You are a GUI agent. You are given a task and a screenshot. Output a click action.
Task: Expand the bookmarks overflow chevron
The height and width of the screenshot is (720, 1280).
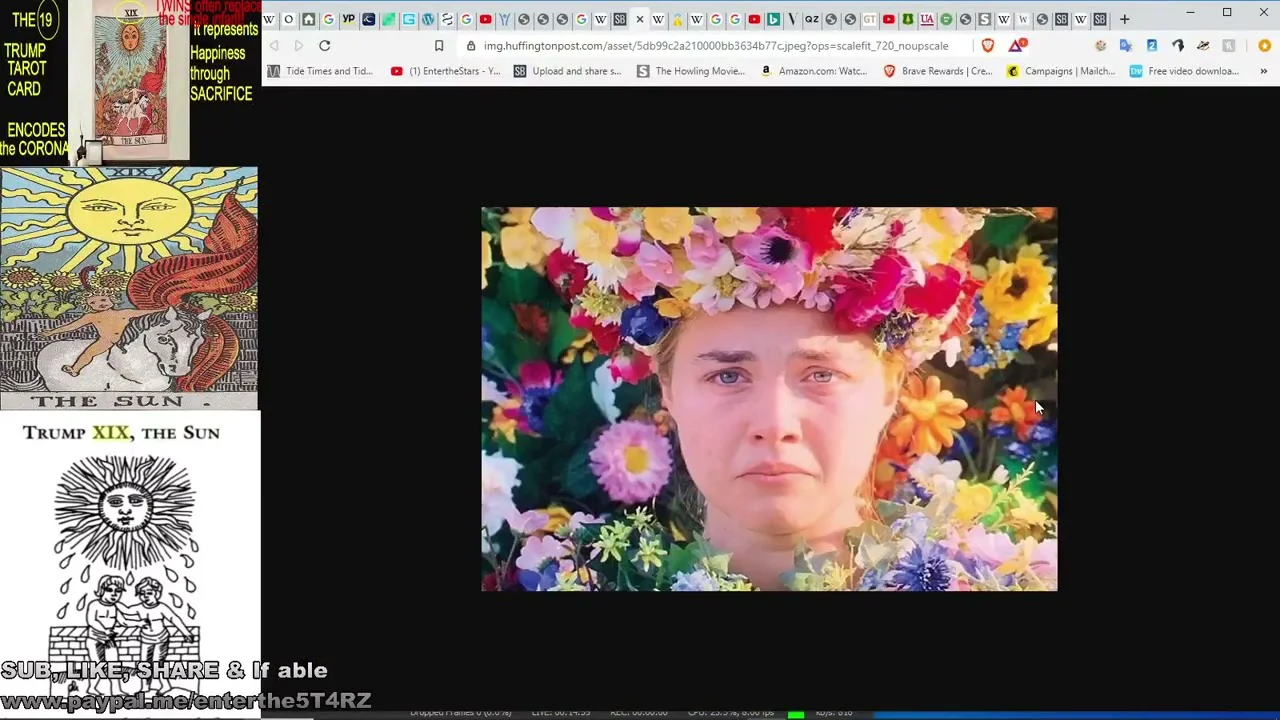coord(1263,71)
